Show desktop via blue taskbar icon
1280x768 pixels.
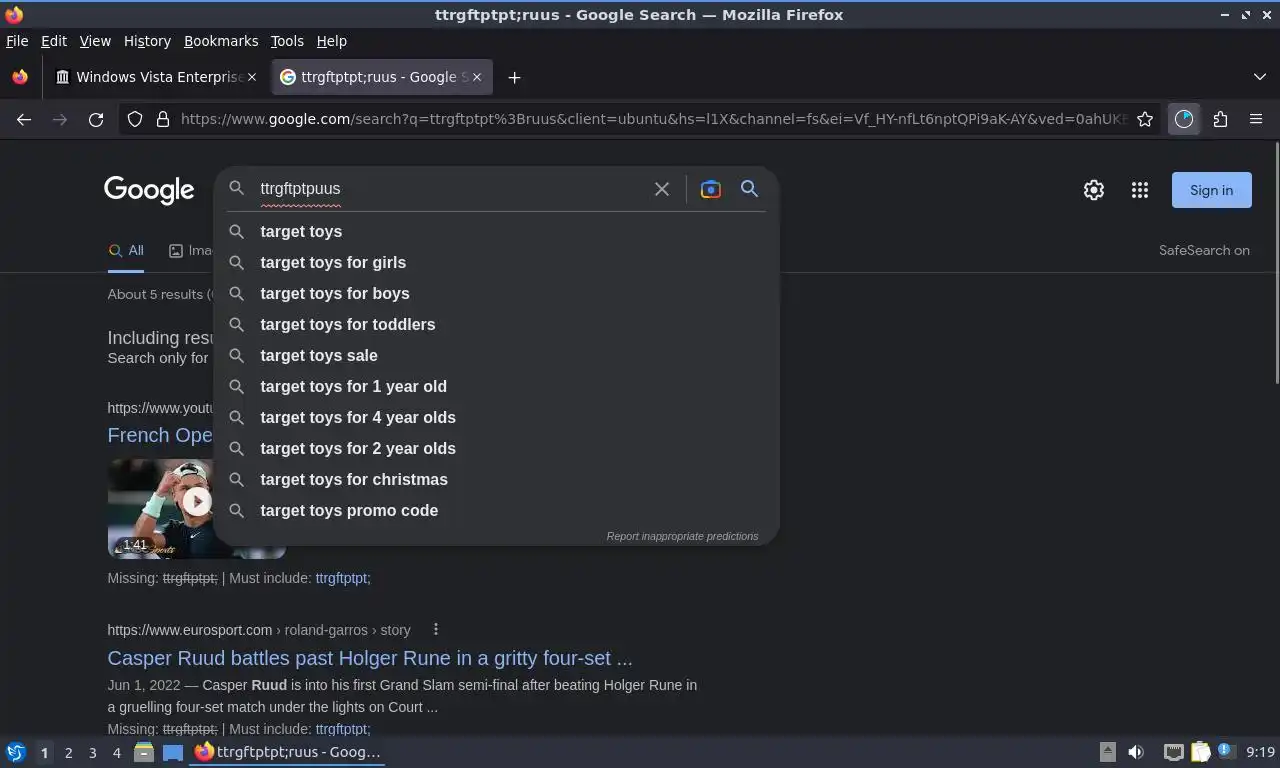(x=173, y=752)
